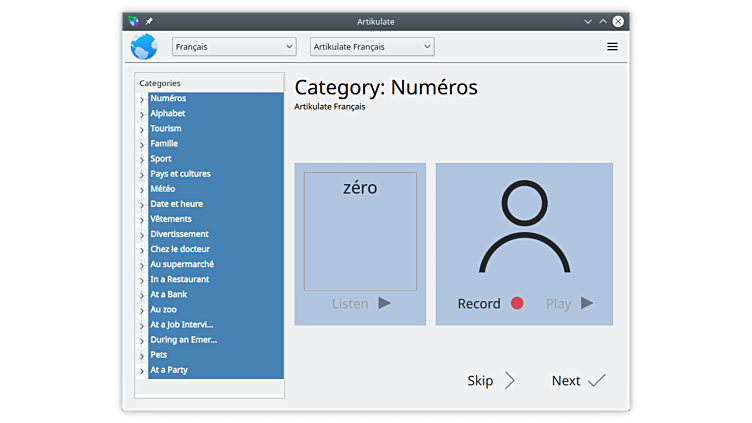Click the pin icon in title bar
Screen dimensions: 752x423
pos(149,21)
